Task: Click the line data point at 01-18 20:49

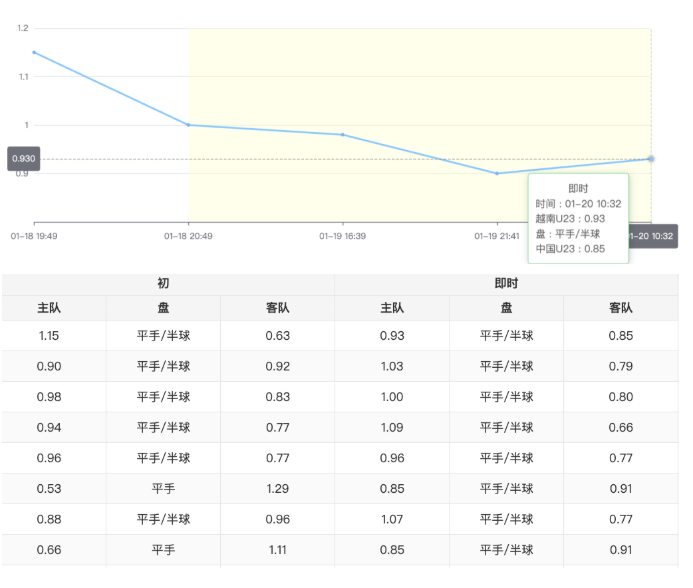Action: 189,125
